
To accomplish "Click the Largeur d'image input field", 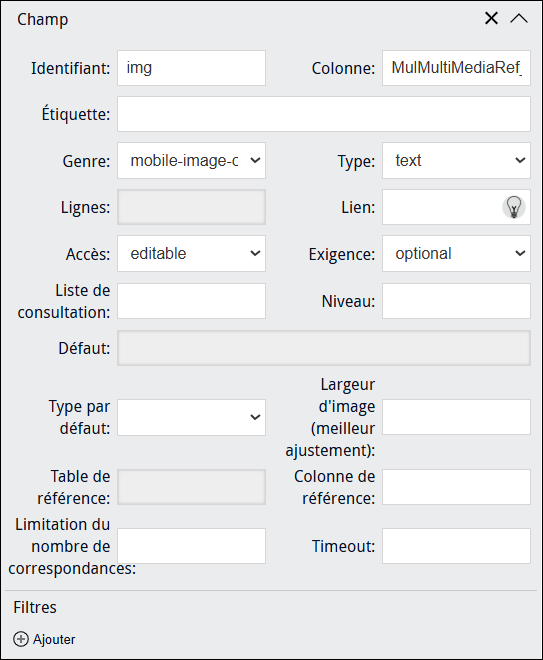I will coord(456,417).
